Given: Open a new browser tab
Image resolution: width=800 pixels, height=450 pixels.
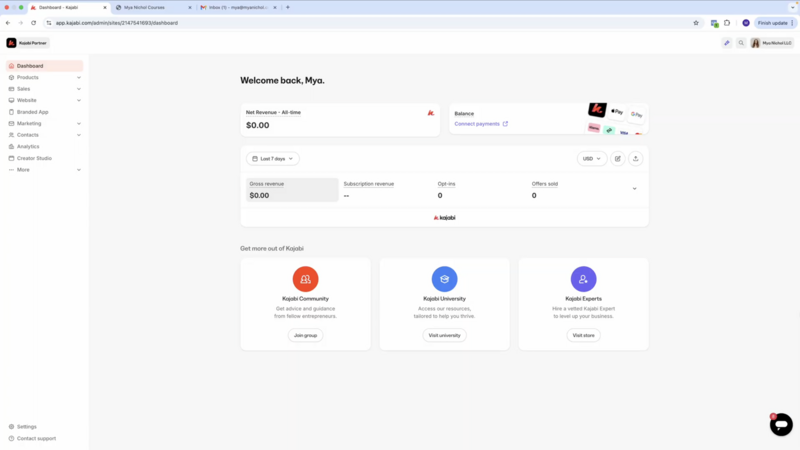Looking at the screenshot, I should (288, 7).
